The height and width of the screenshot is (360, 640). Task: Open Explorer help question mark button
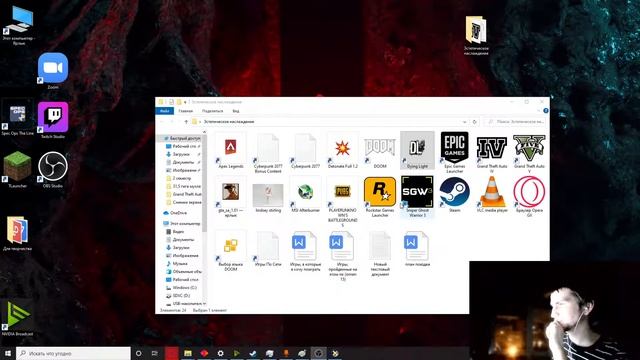click(546, 111)
